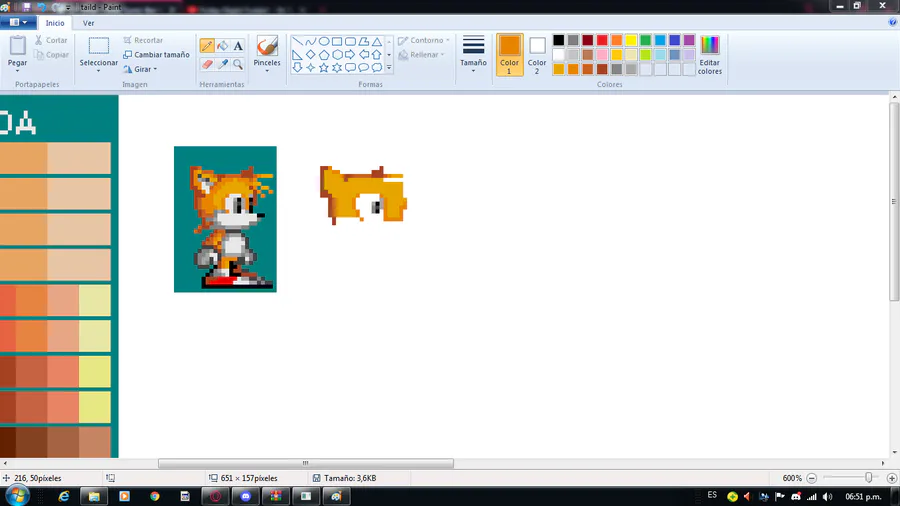
Task: Open Google Chrome from the taskbar
Action: (x=154, y=496)
